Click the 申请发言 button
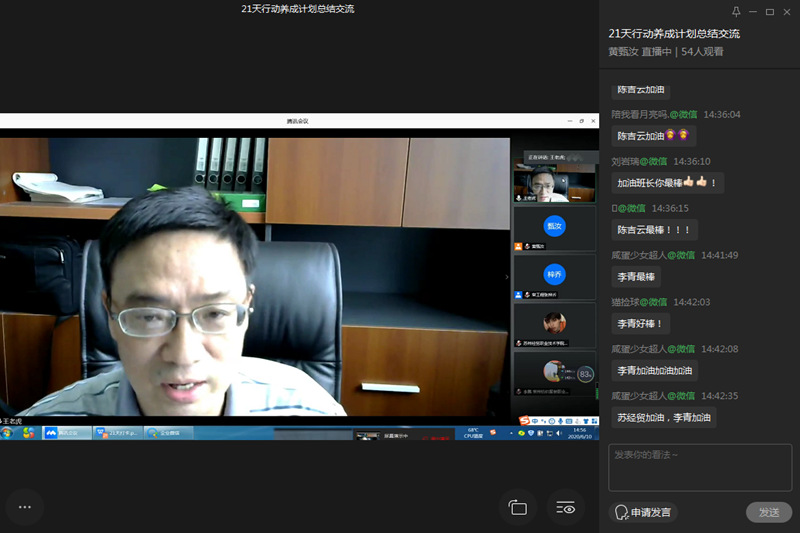This screenshot has height=533, width=800. [x=643, y=512]
